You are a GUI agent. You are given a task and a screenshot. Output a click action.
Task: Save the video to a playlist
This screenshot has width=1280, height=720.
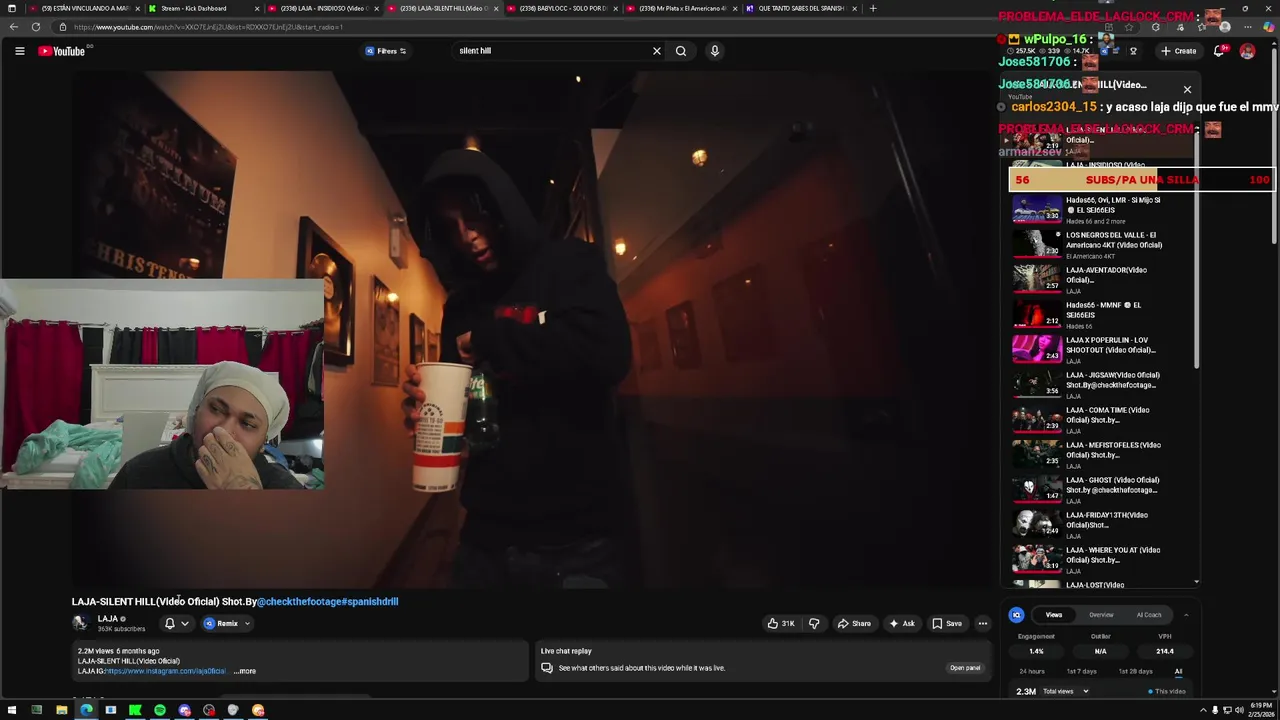[x=947, y=624]
